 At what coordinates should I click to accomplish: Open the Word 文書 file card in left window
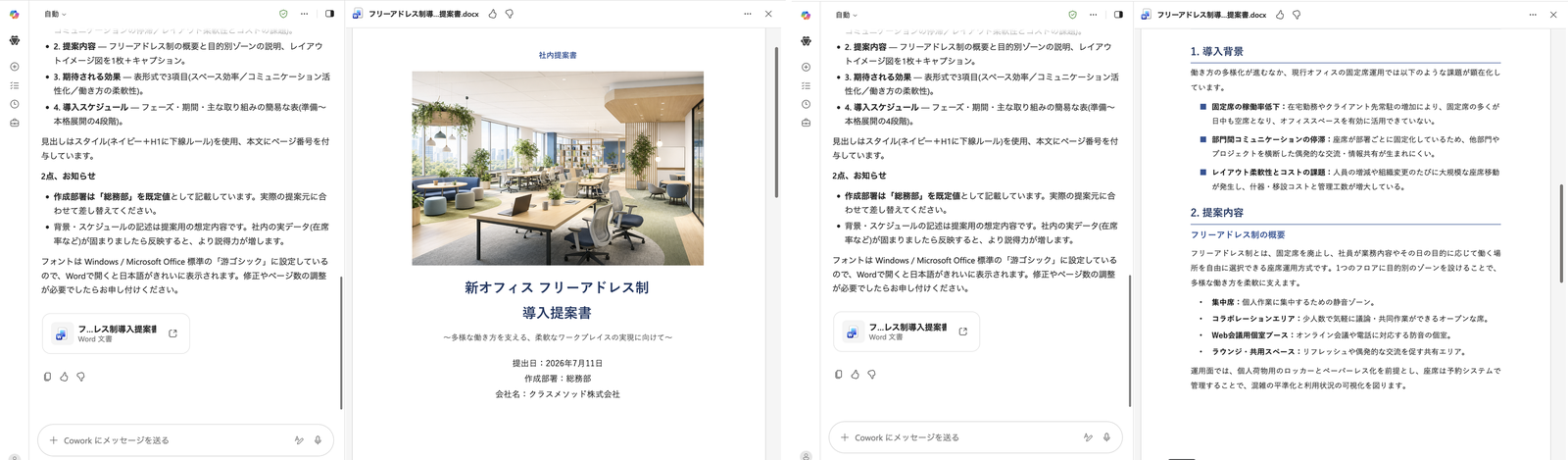click(x=116, y=333)
